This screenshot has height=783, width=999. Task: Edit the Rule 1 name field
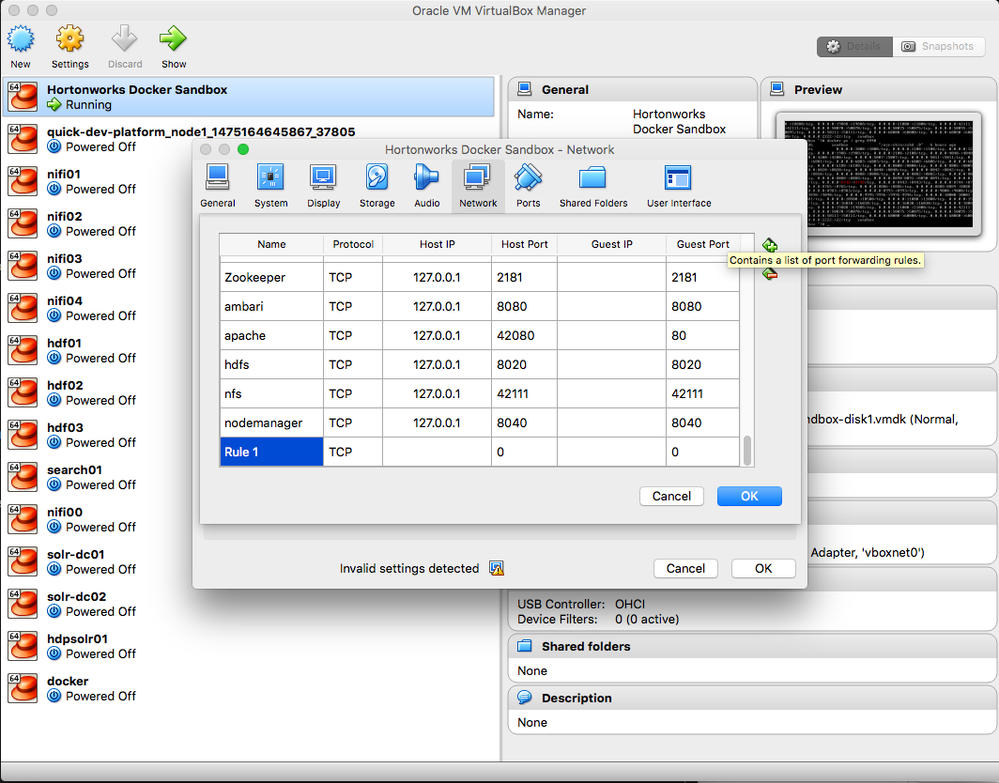click(271, 452)
